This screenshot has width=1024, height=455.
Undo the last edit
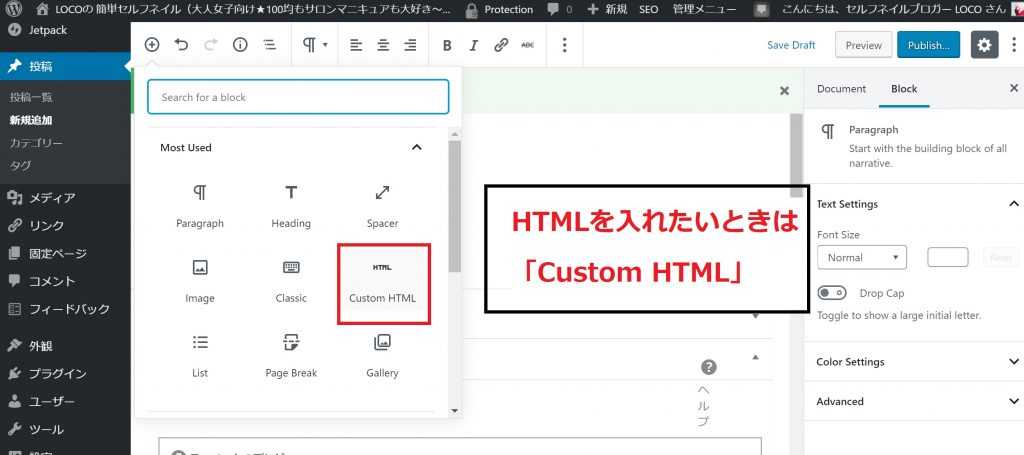(181, 44)
